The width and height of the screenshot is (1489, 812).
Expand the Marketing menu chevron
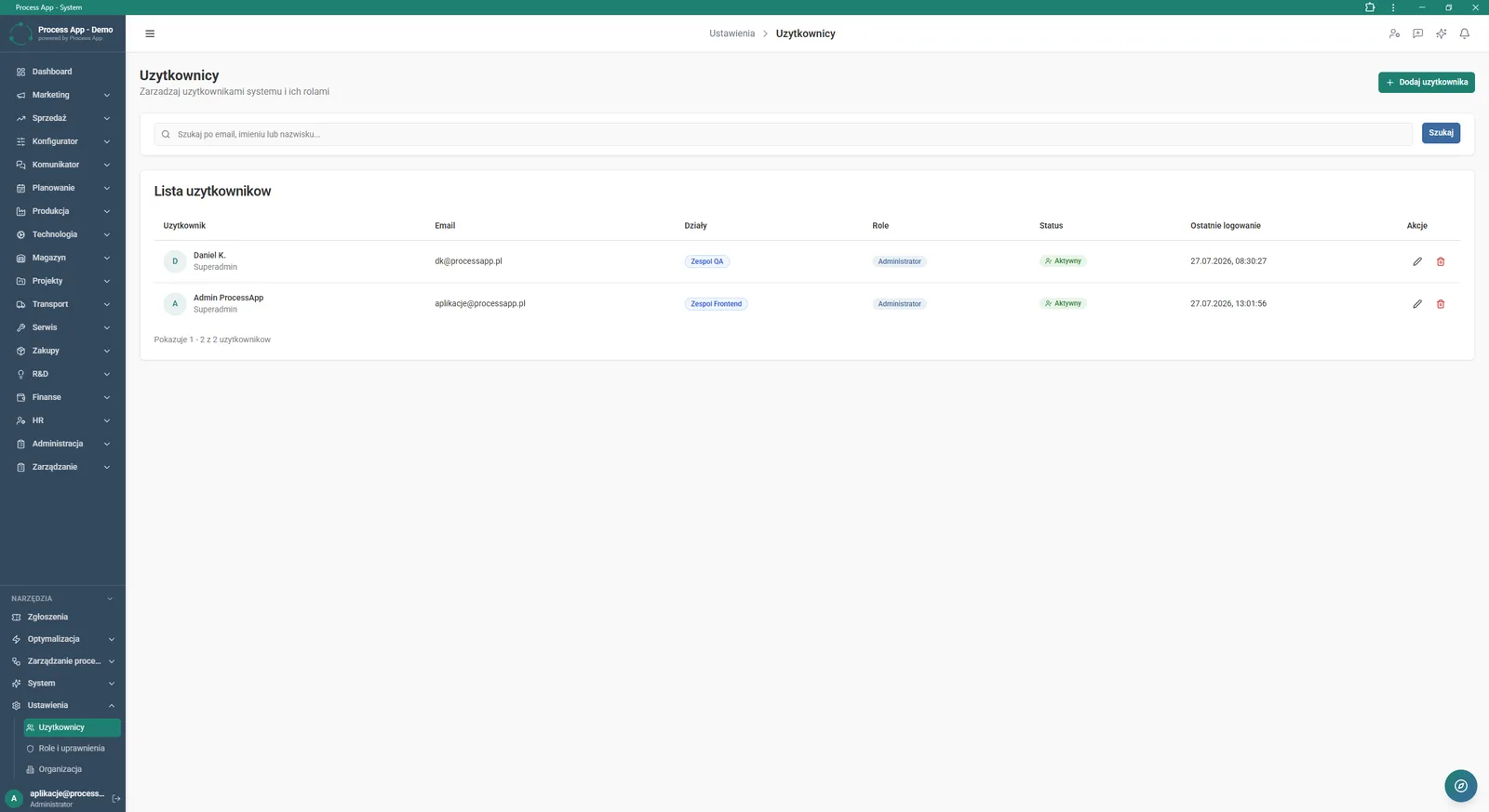point(107,95)
